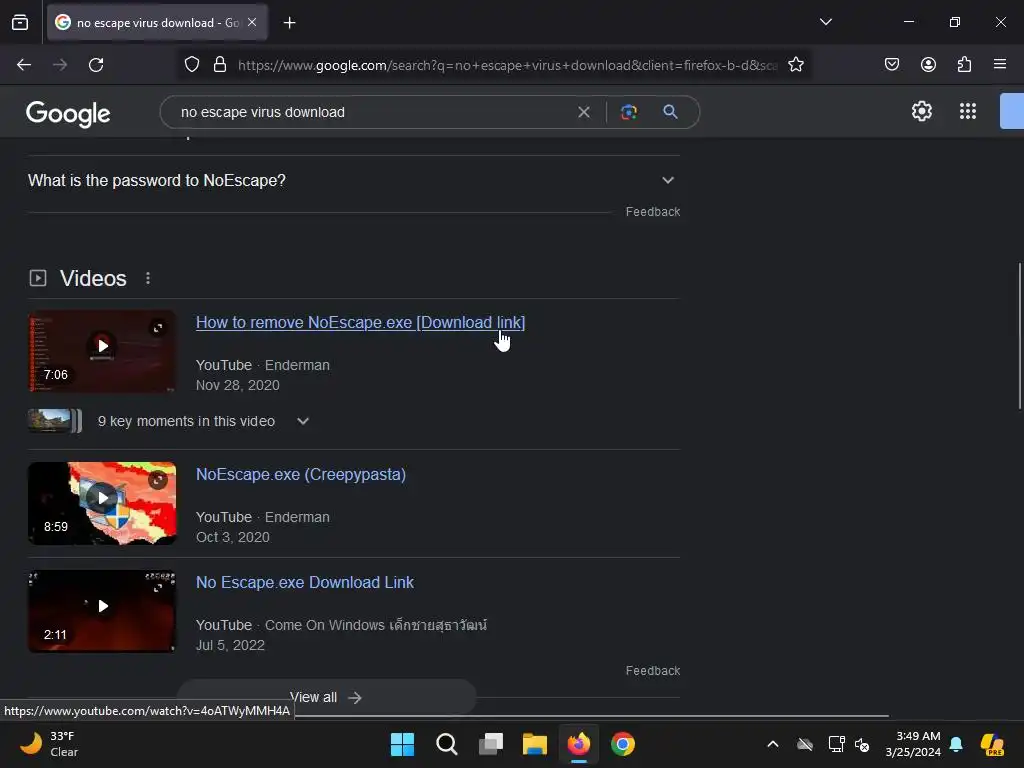Screen dimensions: 1024x768
Task: Go back to previous page
Action: (x=24, y=65)
